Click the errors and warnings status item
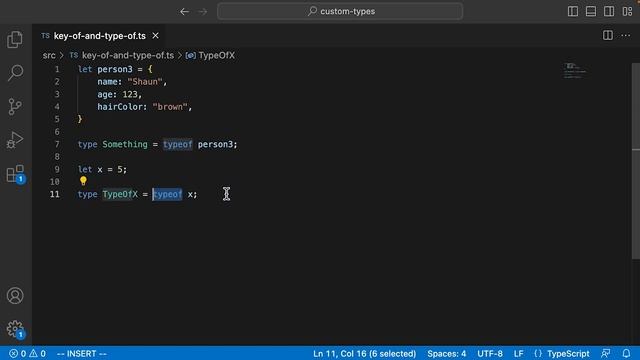Image resolution: width=640 pixels, height=360 pixels. click(x=27, y=353)
